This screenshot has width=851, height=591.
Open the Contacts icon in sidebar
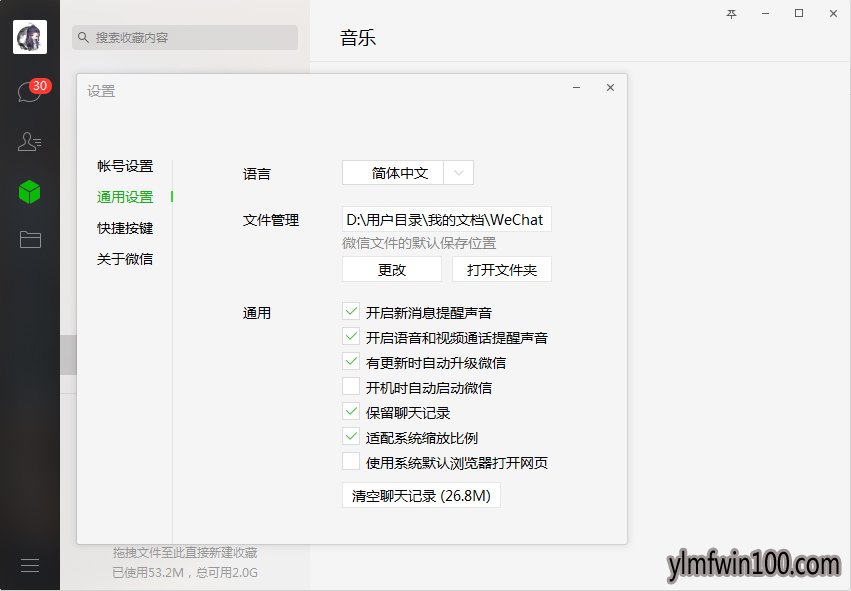pos(29,142)
